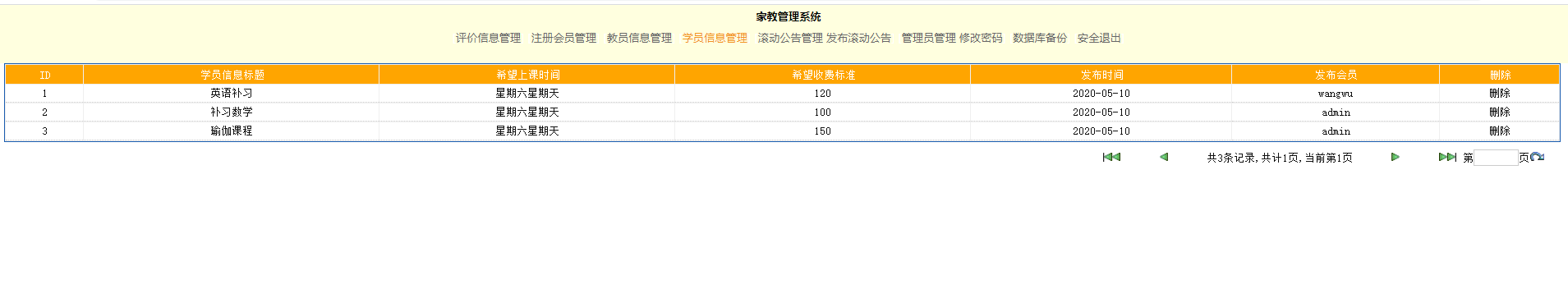This screenshot has width=1568, height=303.
Task: Click 星期六星期天 in the 英语补习 row
Action: [x=527, y=93]
